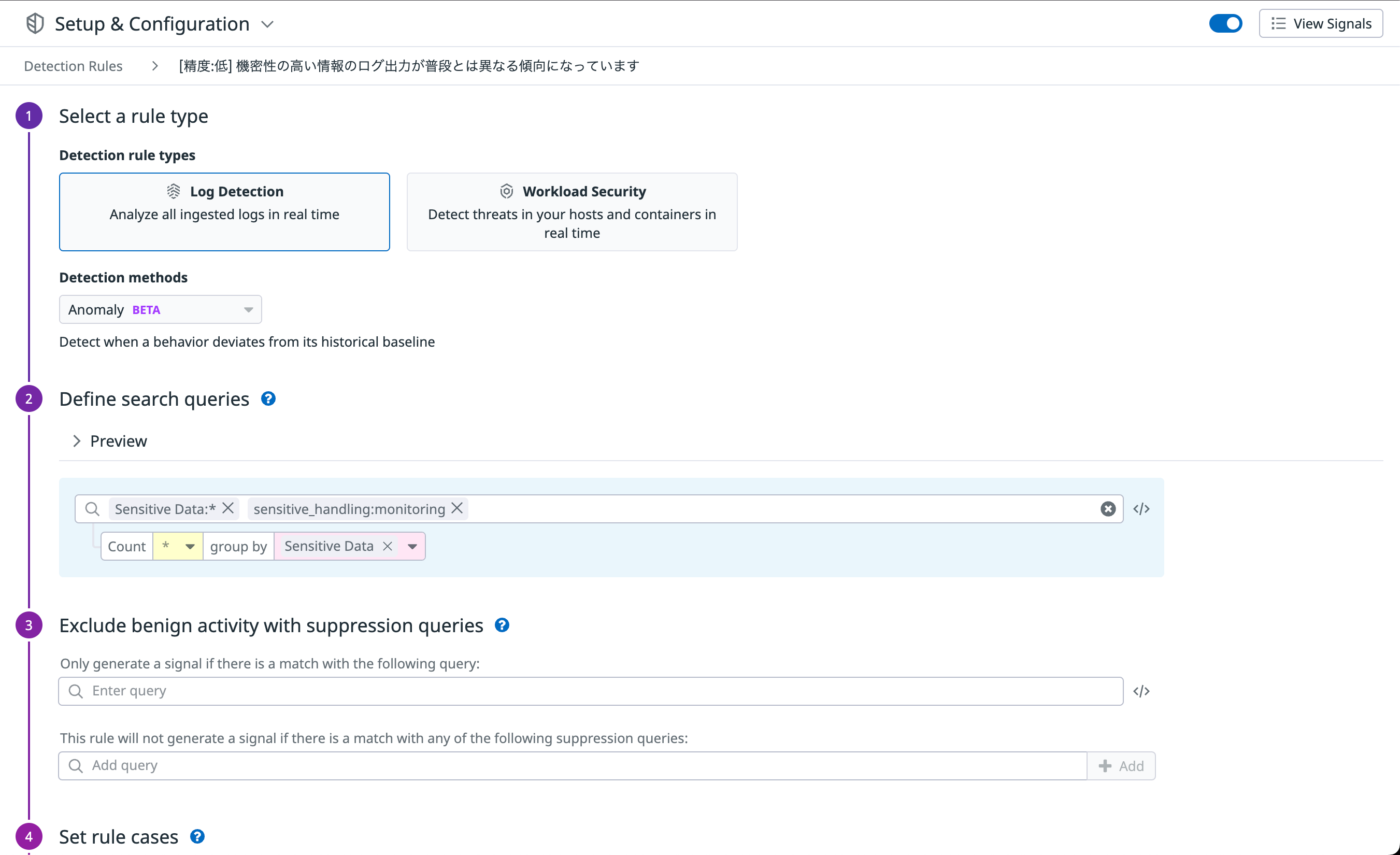The image size is (1400, 855).
Task: Remove the sensitive_handling:monitoring filter tag
Action: (457, 508)
